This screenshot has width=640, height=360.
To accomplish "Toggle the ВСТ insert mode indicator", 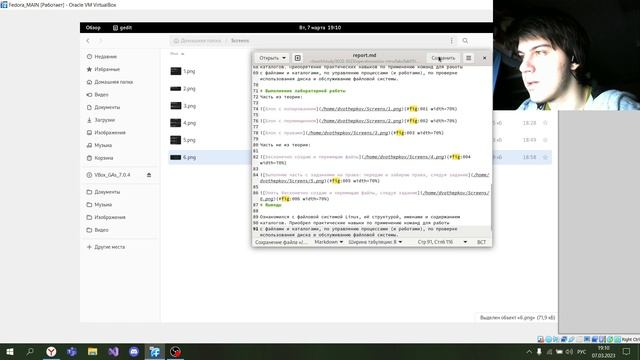I will pyautogui.click(x=482, y=242).
